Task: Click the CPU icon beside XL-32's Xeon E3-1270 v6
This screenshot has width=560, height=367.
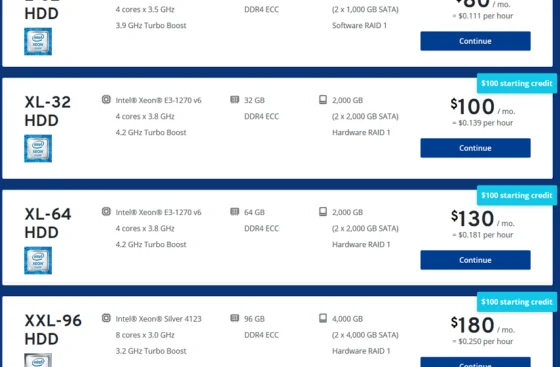Action: (106, 100)
